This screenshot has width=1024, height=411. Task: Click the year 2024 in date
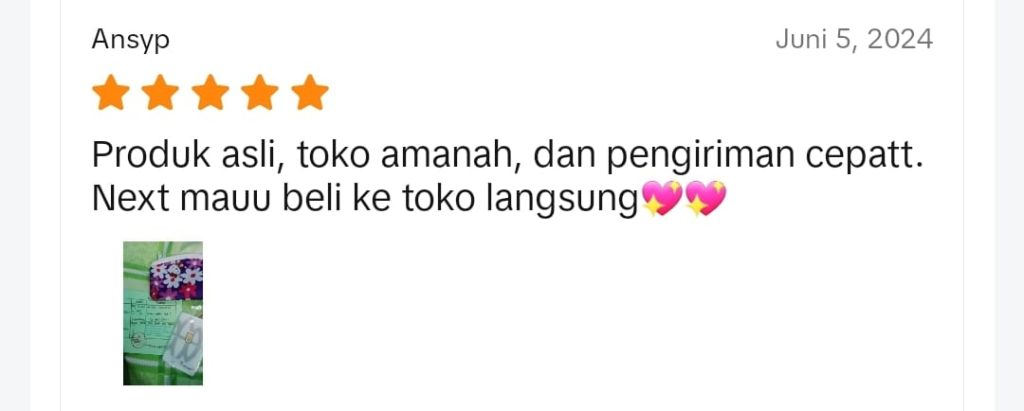coord(900,40)
